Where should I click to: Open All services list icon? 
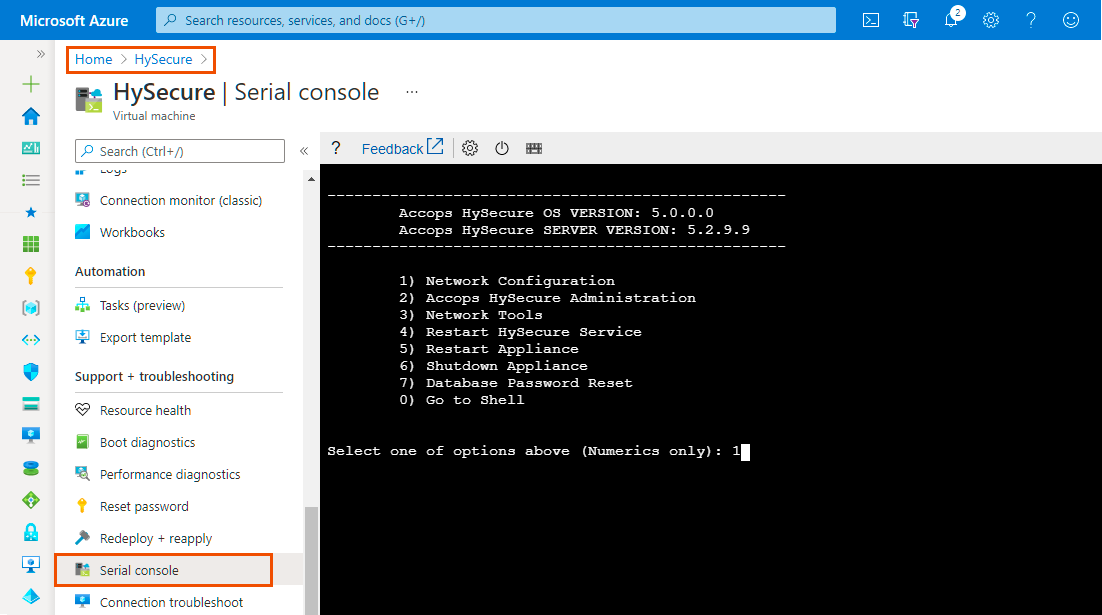click(x=31, y=181)
